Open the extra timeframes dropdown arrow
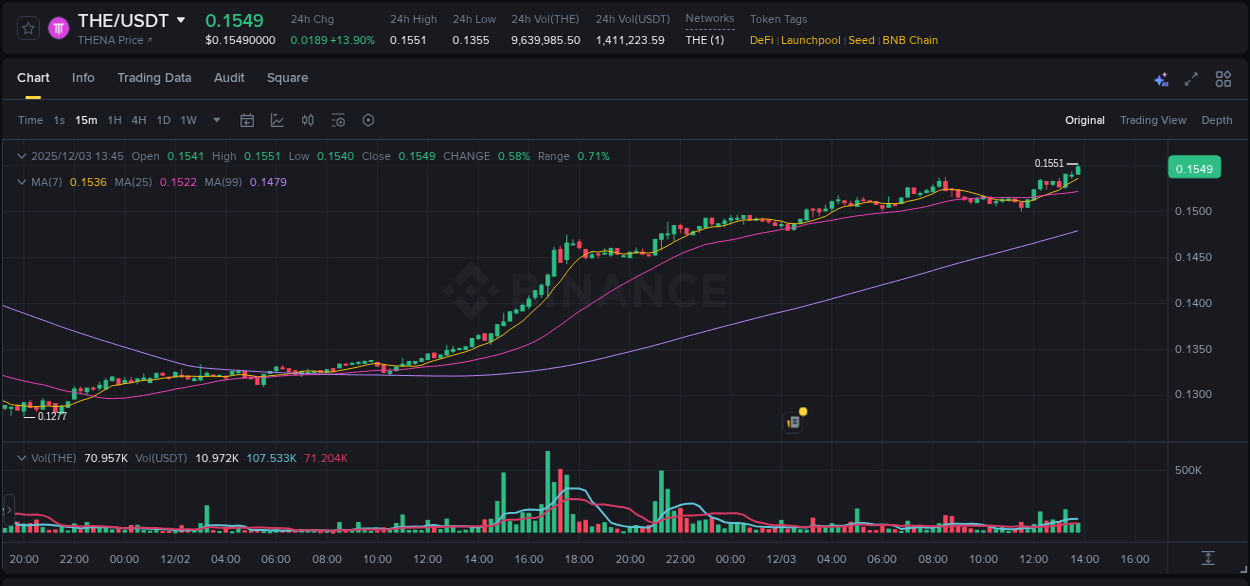The height and width of the screenshot is (586, 1250). [215, 120]
